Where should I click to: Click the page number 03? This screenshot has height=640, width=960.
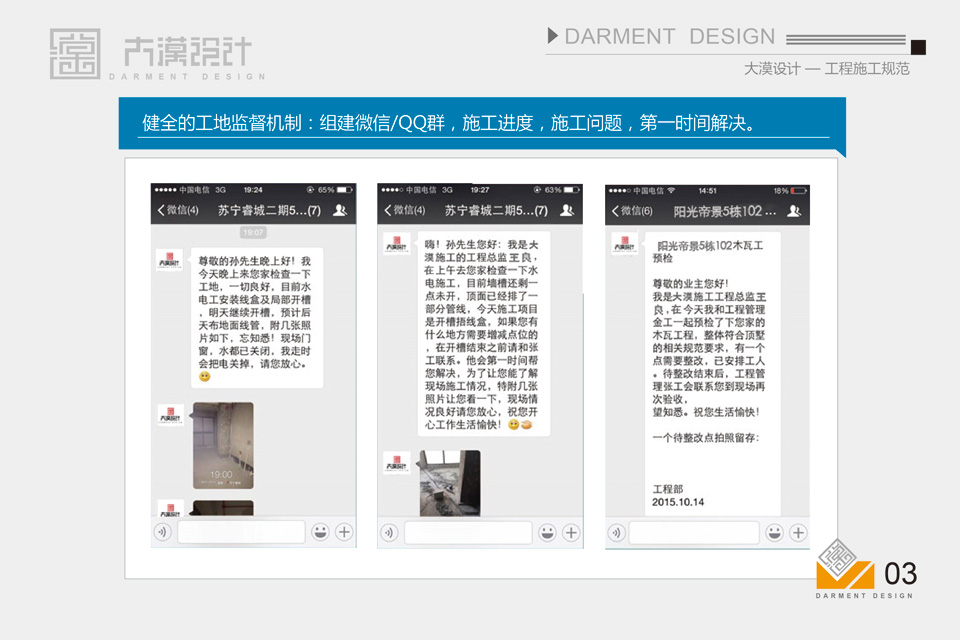click(900, 574)
